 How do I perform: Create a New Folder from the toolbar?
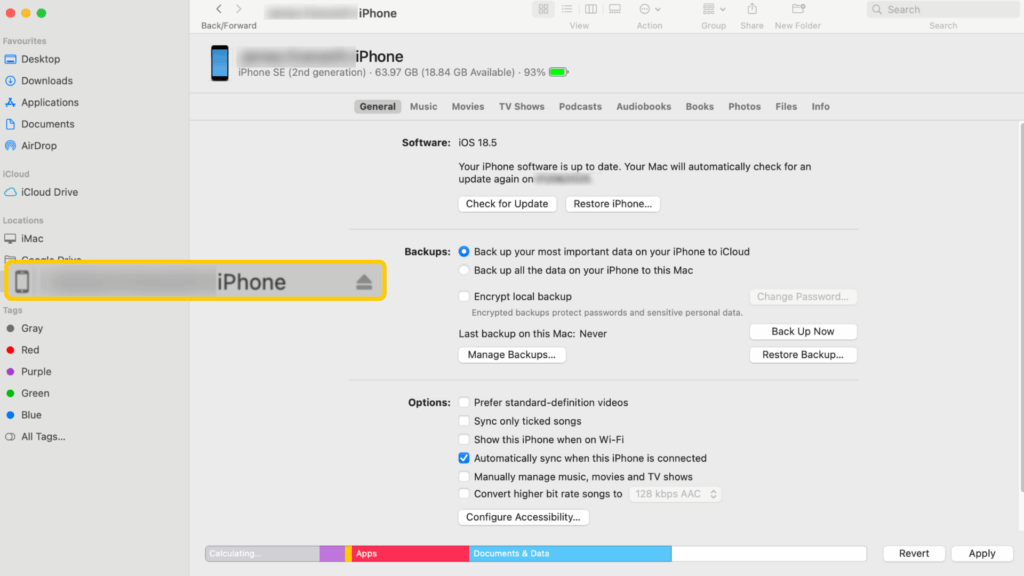(x=797, y=9)
